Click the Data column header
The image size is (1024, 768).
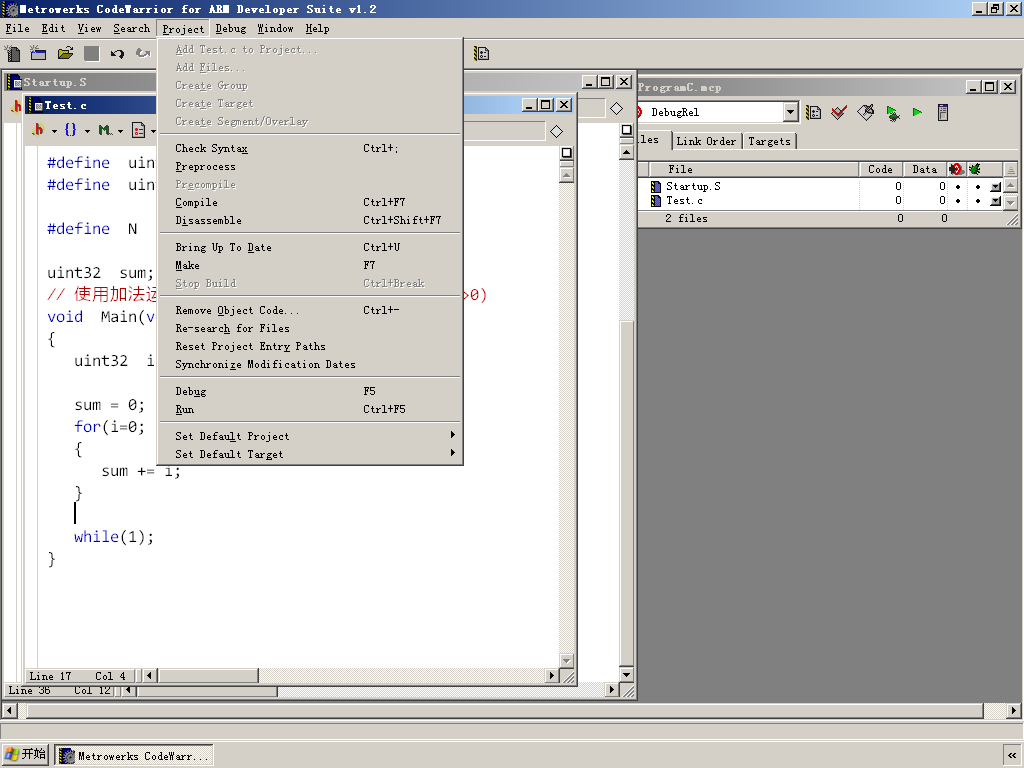[925, 169]
